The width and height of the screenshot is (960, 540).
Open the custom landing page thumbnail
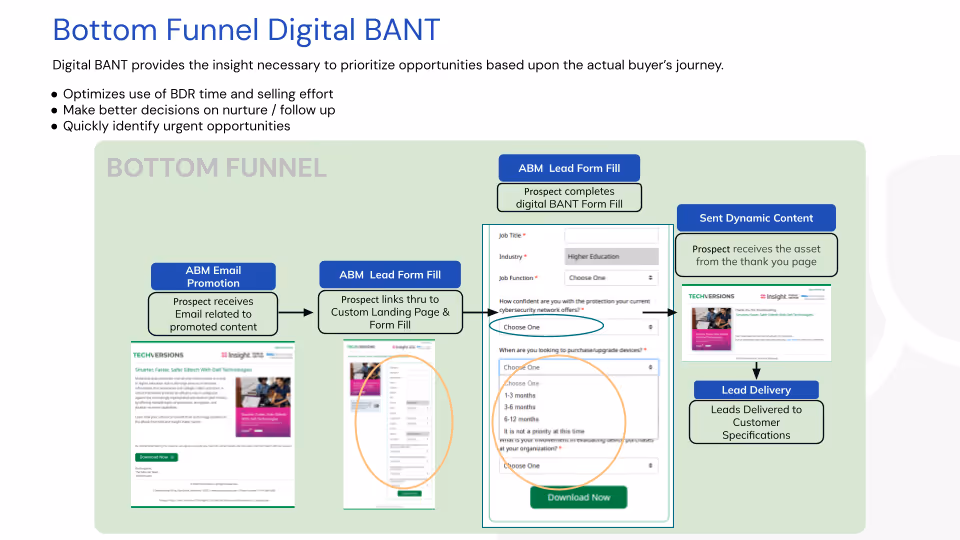click(389, 424)
